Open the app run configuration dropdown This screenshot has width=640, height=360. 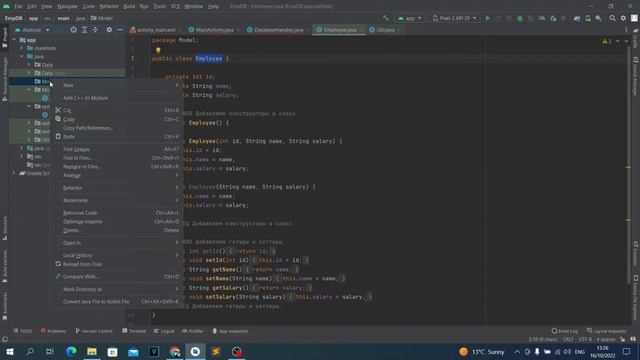409,18
